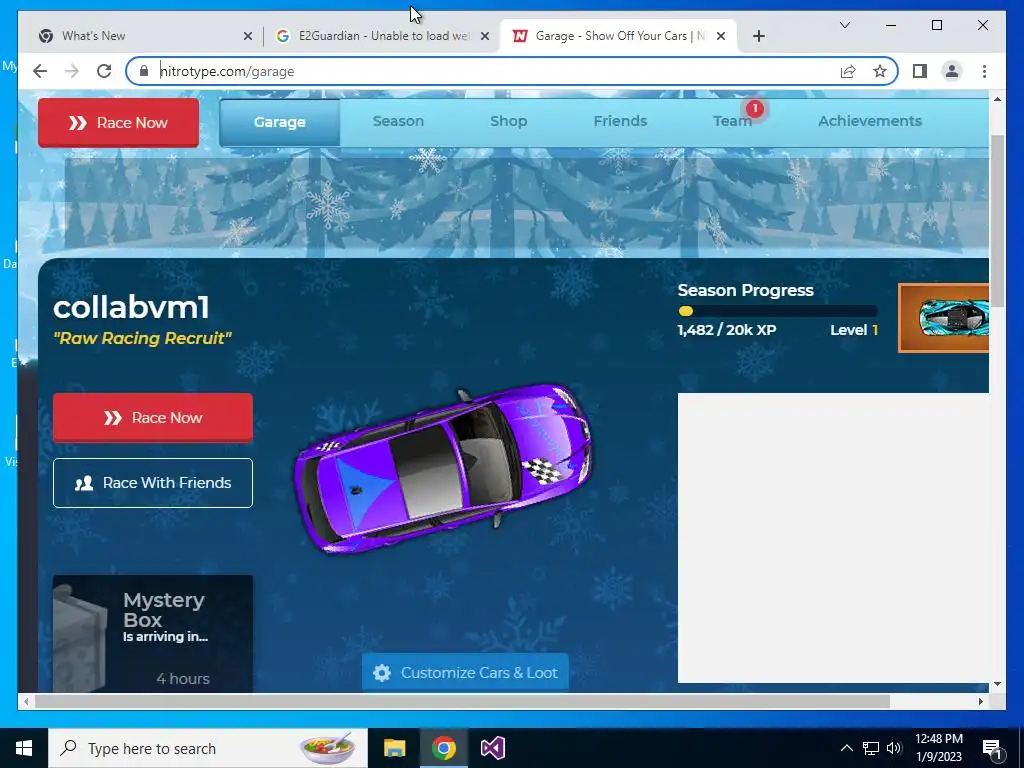The width and height of the screenshot is (1024, 768).
Task: Click the collabvm1 username text
Action: click(131, 308)
